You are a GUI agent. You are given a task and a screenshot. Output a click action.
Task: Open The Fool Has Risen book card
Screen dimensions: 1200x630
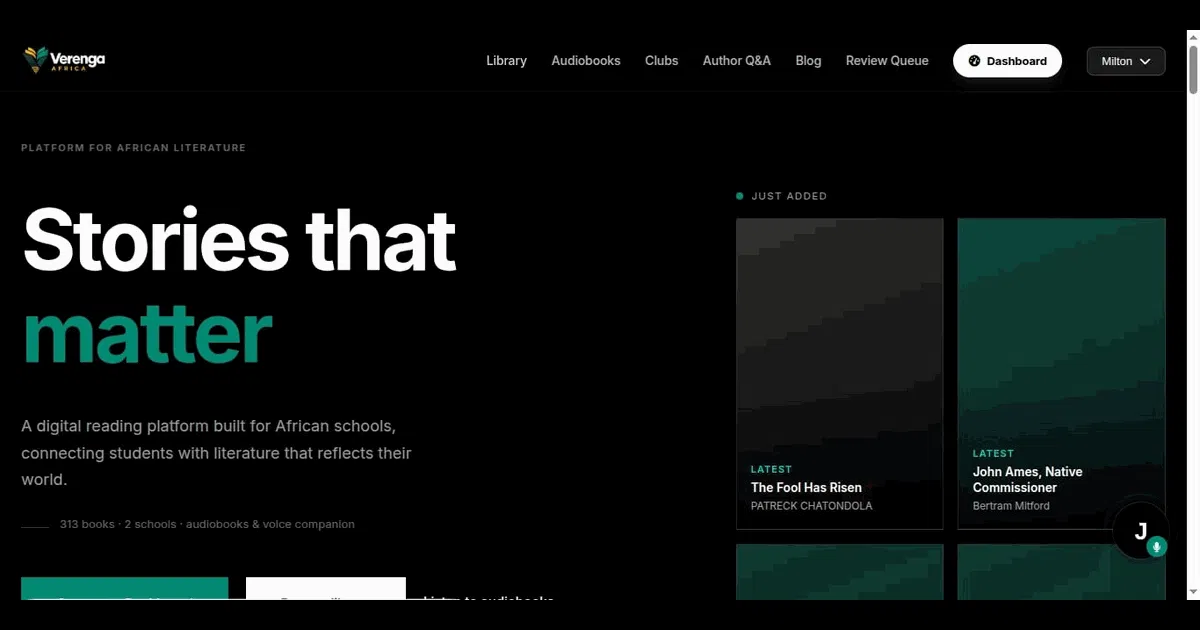840,374
